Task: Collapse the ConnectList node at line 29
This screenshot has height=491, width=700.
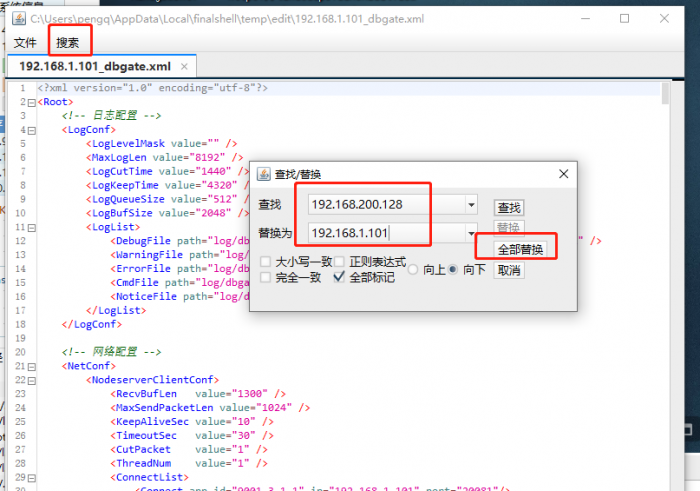Action: click(x=32, y=478)
